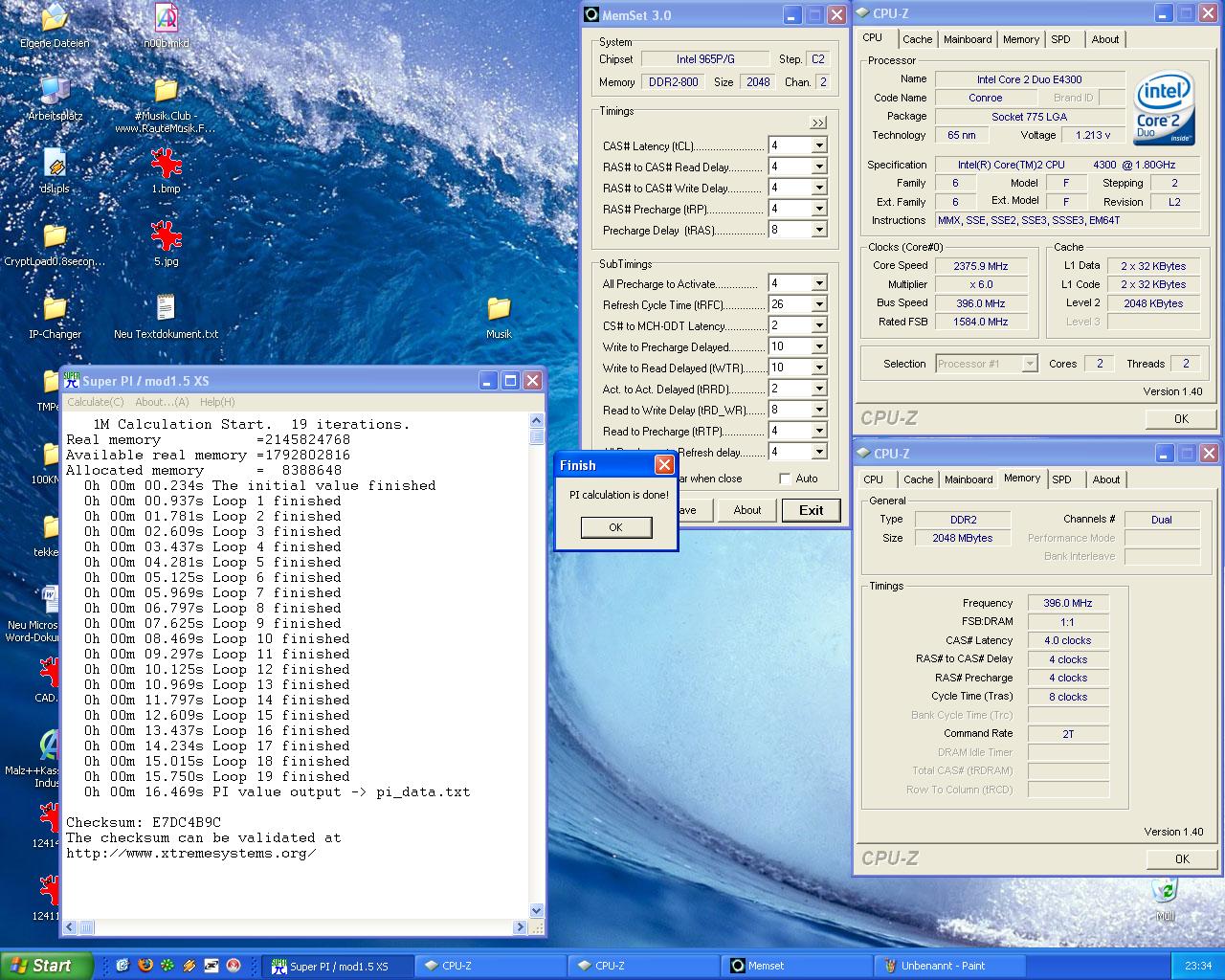Image resolution: width=1225 pixels, height=980 pixels.
Task: Open Processor #1 selection dropdown in CPU-Z
Action: (x=1030, y=364)
